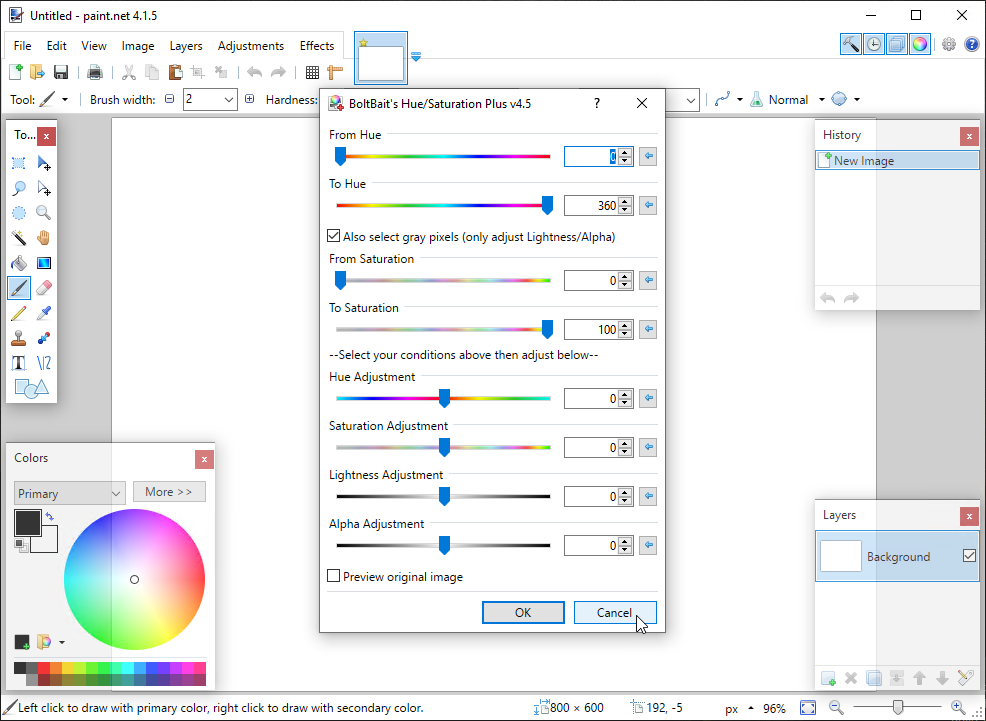The image size is (986, 721).
Task: Select the Eraser tool
Action: [x=44, y=288]
